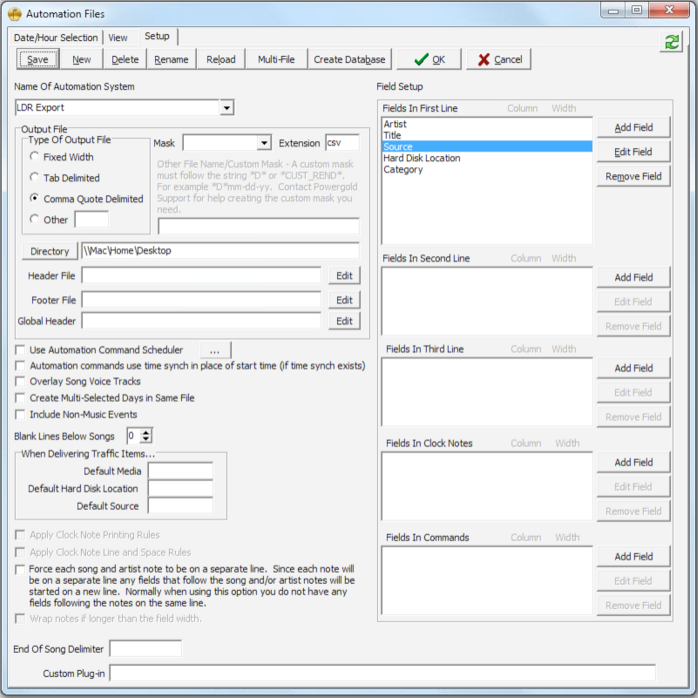This screenshot has height=698, width=698.
Task: Select Hard Disk Location in field list
Action: coord(422,158)
